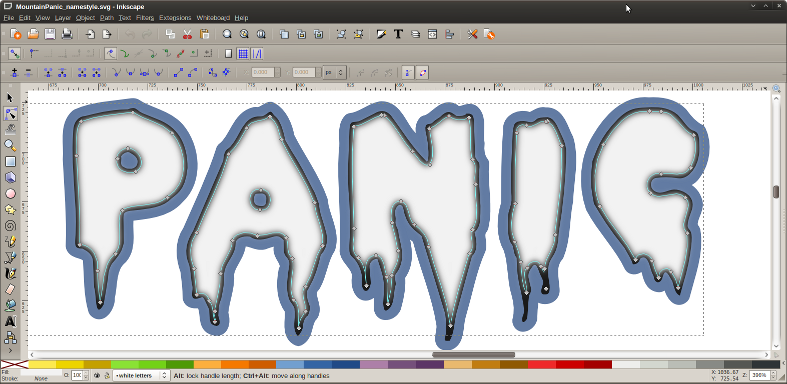Pick the sky blue palette swatch
Viewport: 787px width, 384px height.
click(x=290, y=364)
